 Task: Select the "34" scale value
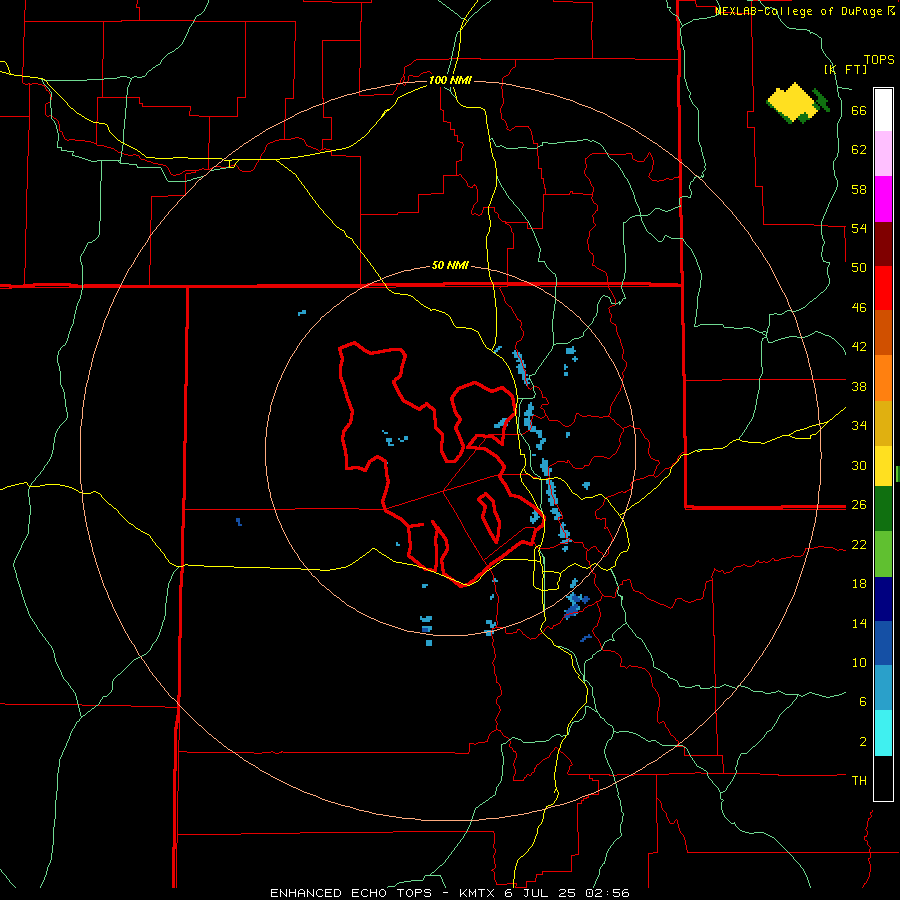click(859, 425)
